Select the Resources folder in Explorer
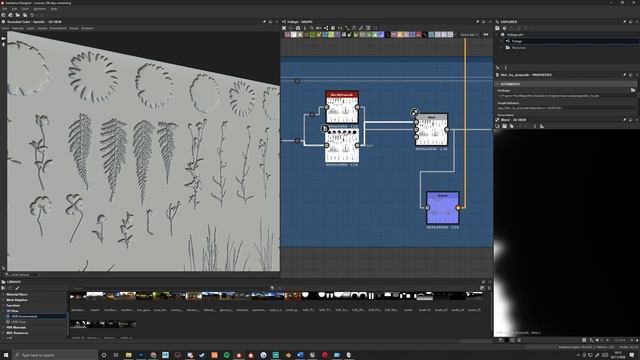Screen dimensions: 640x360 pos(519,48)
